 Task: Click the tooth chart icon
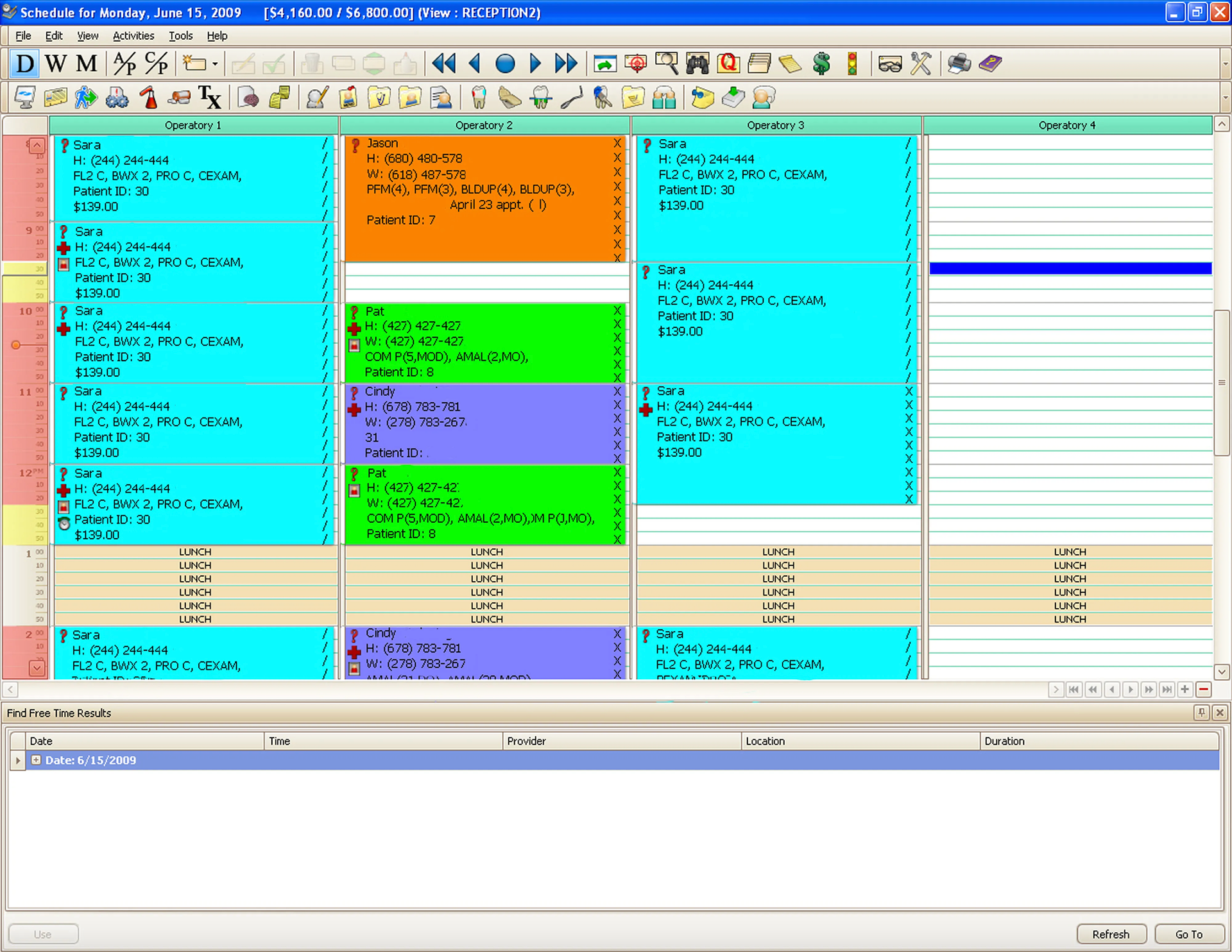(479, 98)
